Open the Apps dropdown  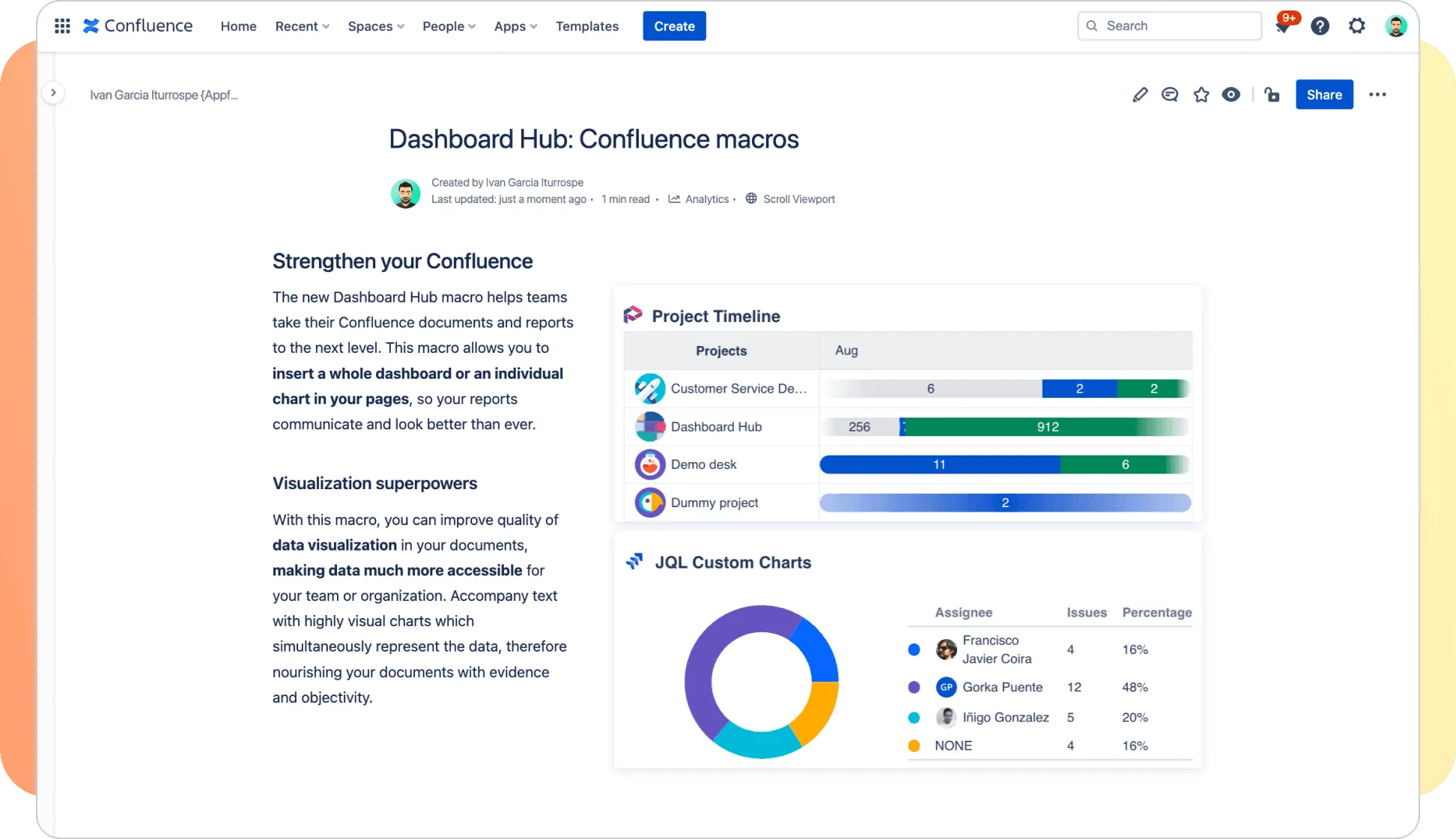[x=515, y=26]
